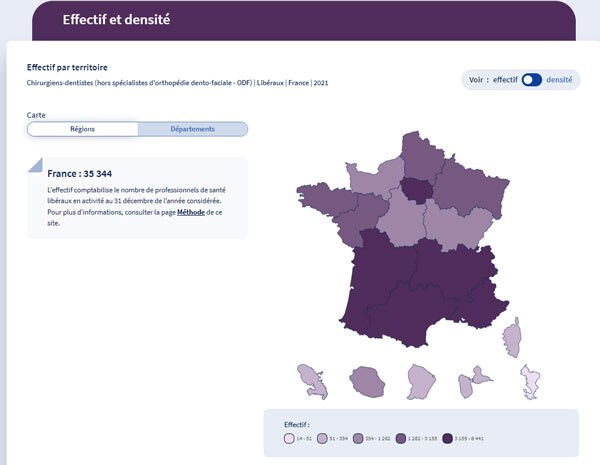Click the effectif label next to switch
This screenshot has height=465, width=600.
coord(505,80)
